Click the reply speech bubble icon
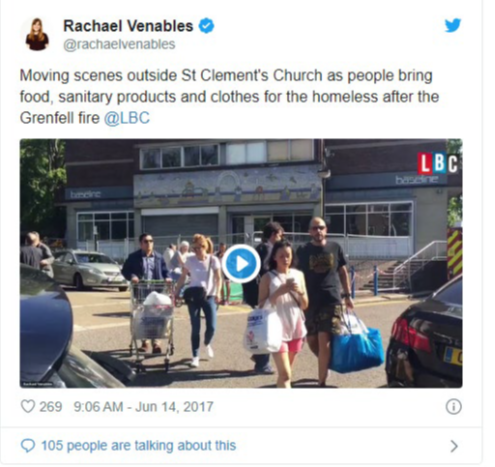 point(28,445)
